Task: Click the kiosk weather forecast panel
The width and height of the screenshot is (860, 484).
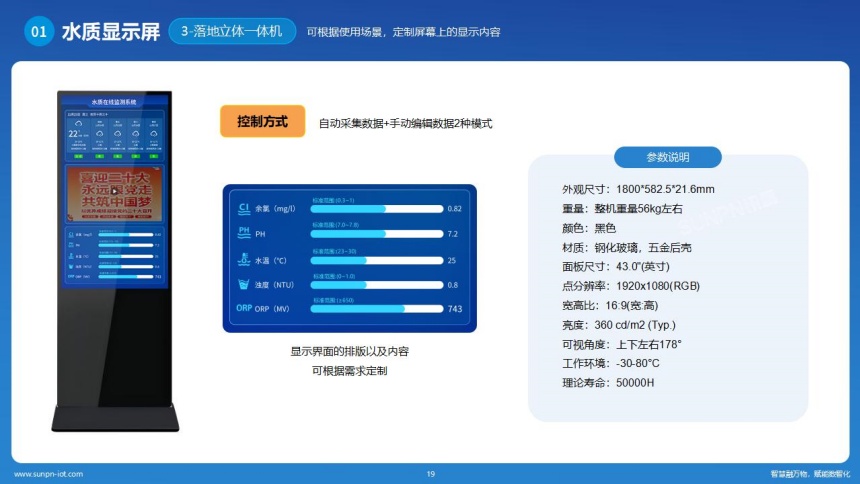Action: tap(115, 136)
